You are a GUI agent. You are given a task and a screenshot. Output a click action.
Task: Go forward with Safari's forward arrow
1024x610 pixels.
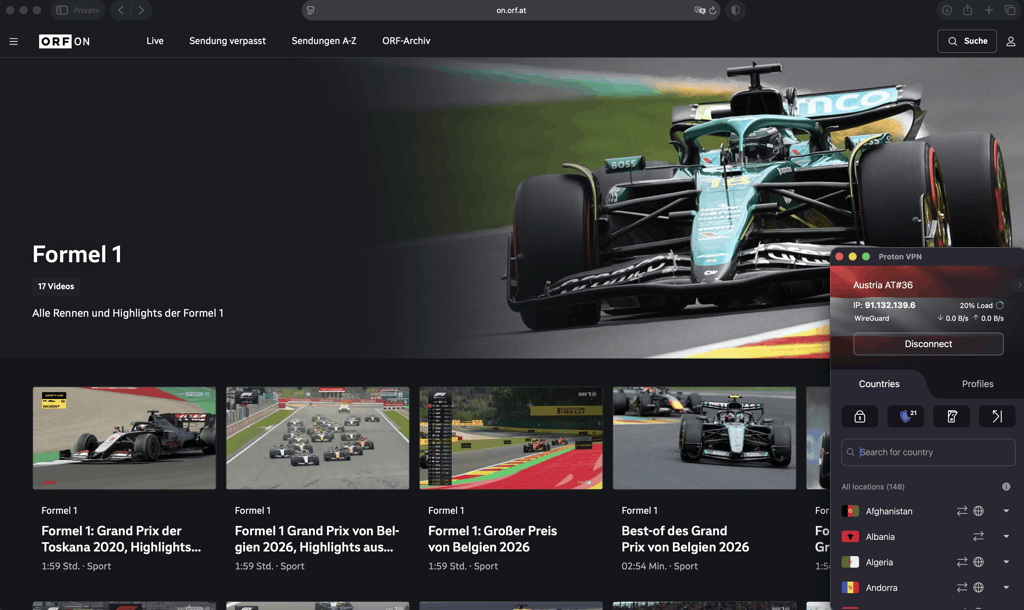(x=141, y=10)
